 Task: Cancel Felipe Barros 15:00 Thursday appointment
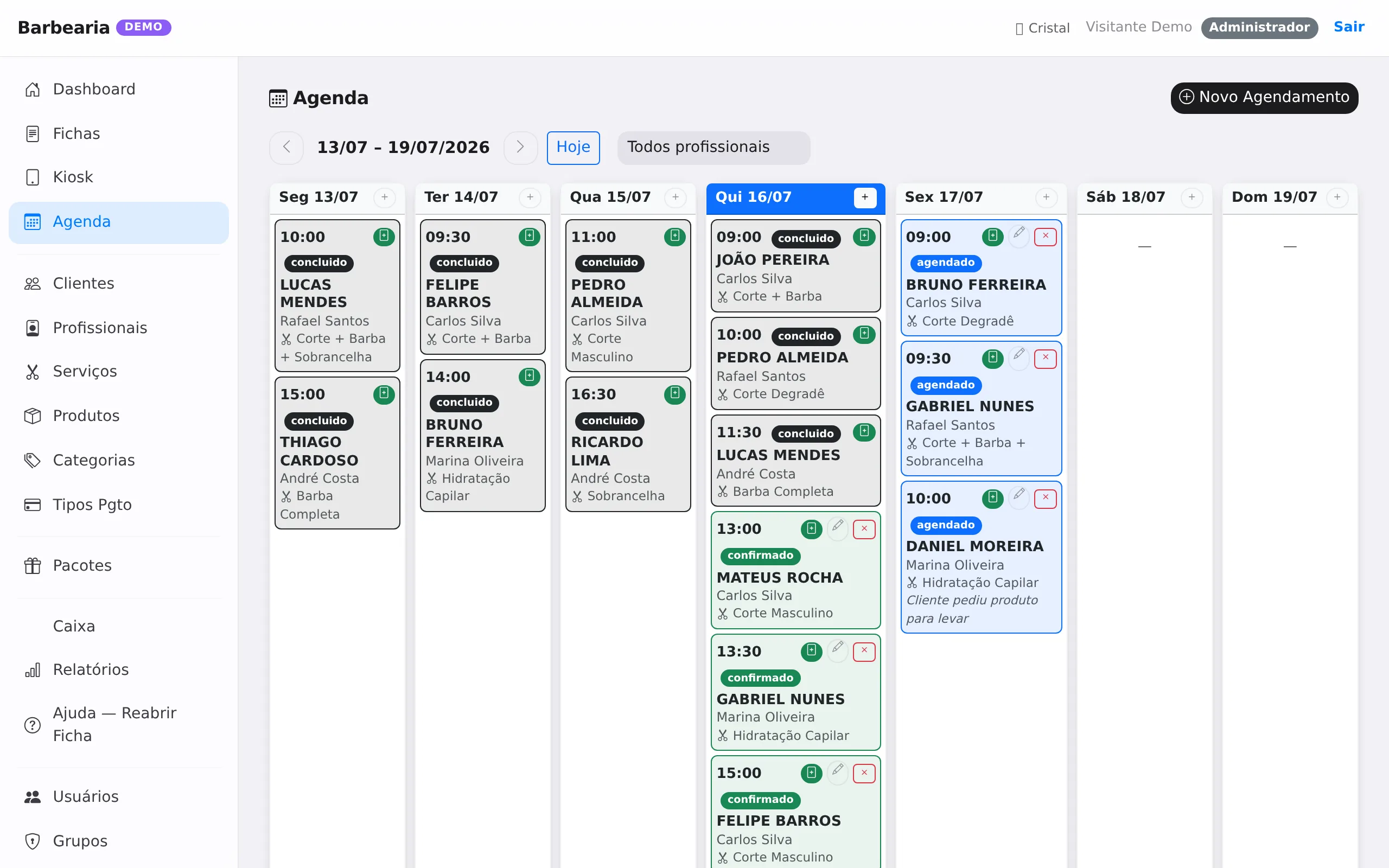tap(864, 773)
